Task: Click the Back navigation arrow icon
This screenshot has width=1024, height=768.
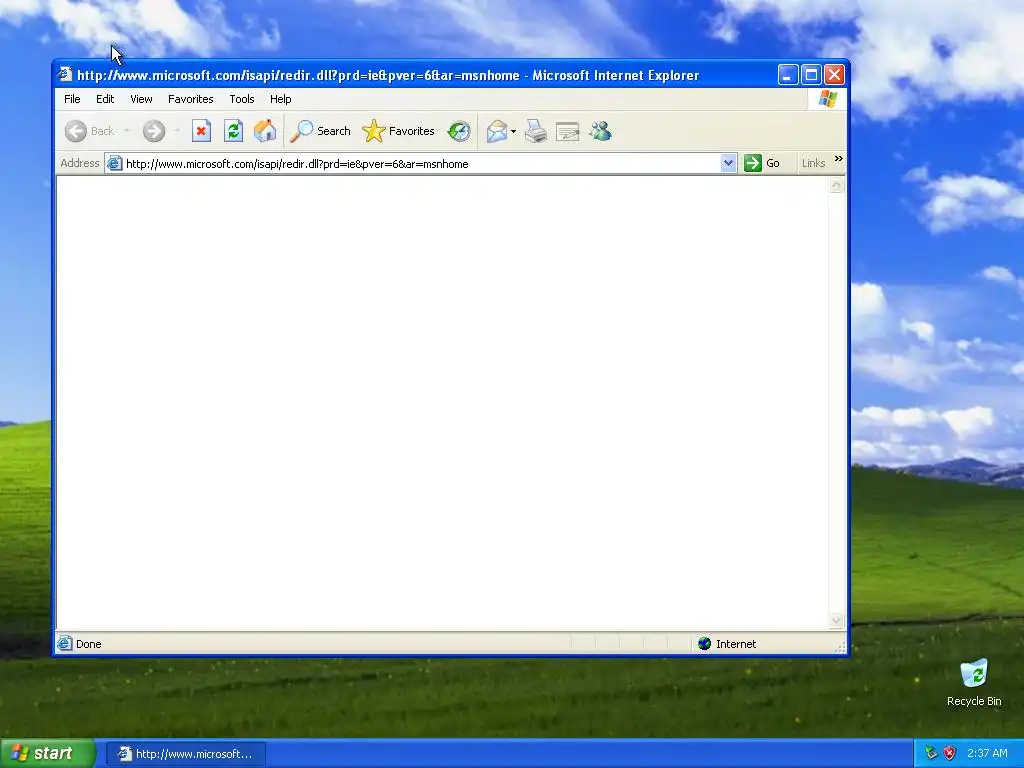Action: coord(76,131)
